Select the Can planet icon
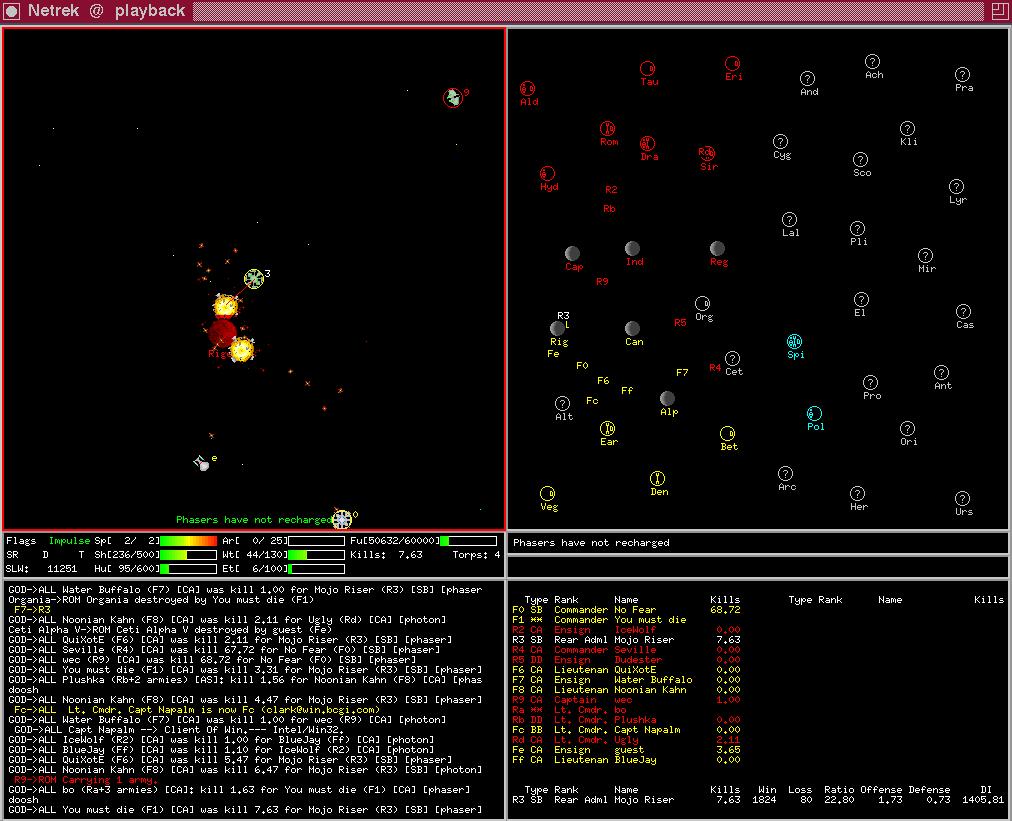 [x=632, y=329]
